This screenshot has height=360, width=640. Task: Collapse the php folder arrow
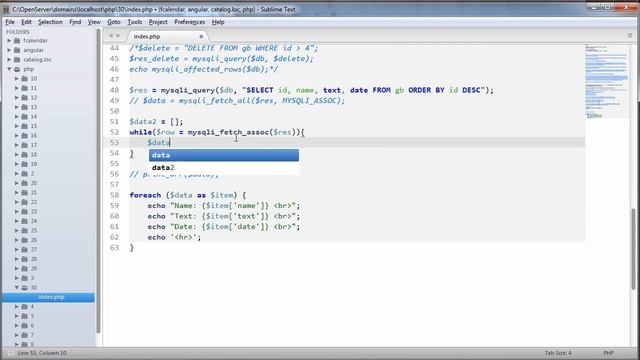coord(9,69)
